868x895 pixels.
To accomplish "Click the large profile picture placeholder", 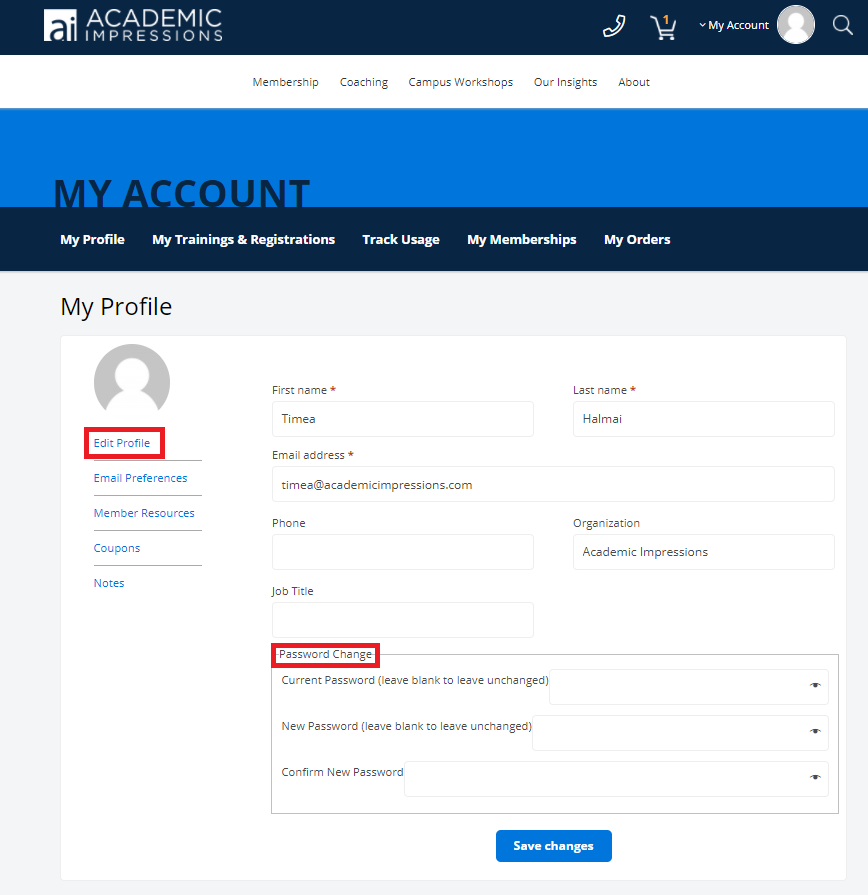I will 132,381.
